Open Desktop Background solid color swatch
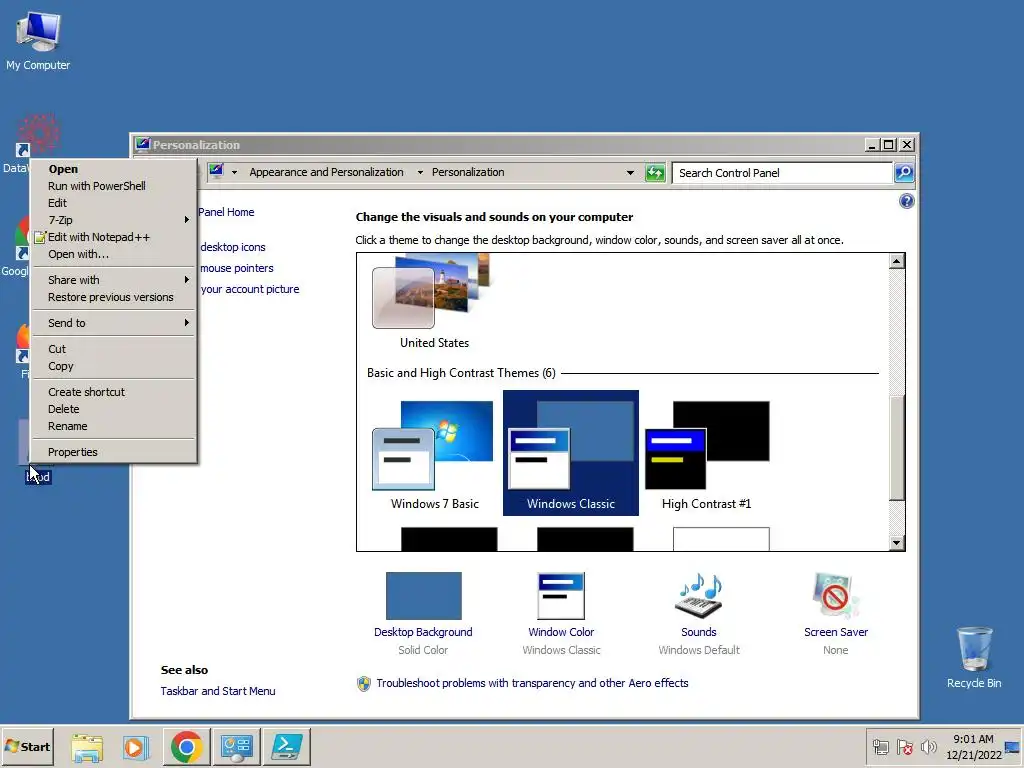 (423, 596)
